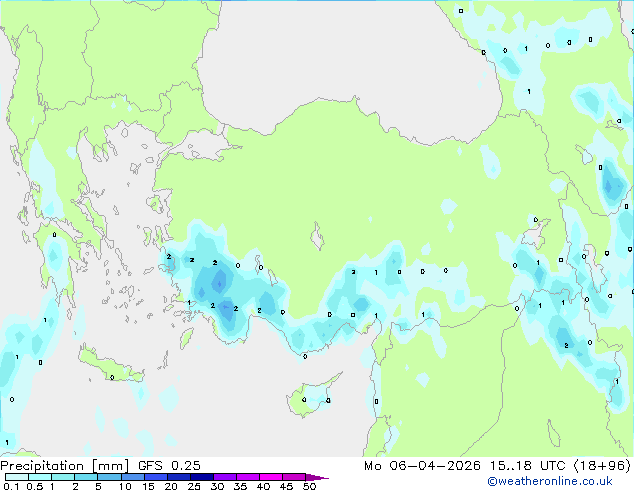Click the '(18+96)' forecast run label

(602, 466)
